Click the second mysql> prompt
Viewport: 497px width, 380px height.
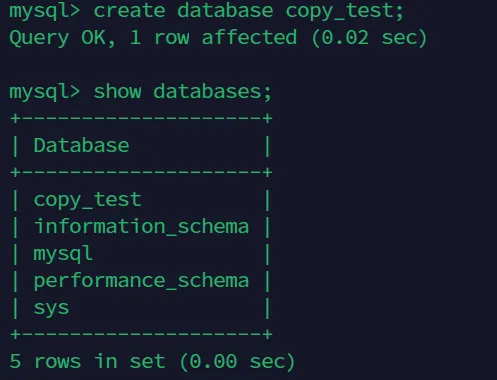point(44,93)
